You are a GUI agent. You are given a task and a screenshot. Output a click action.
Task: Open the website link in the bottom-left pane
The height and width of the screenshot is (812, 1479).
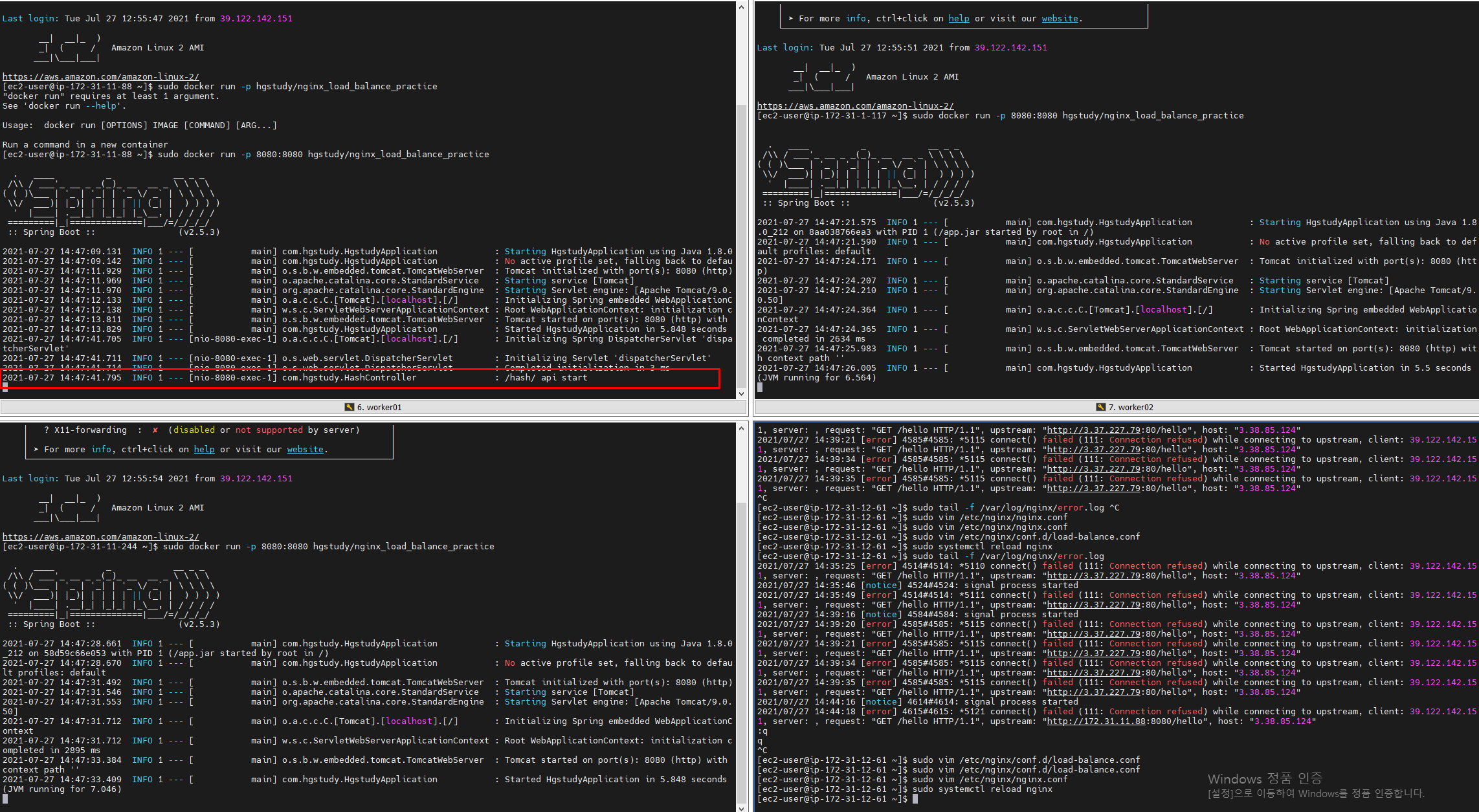[x=305, y=448]
